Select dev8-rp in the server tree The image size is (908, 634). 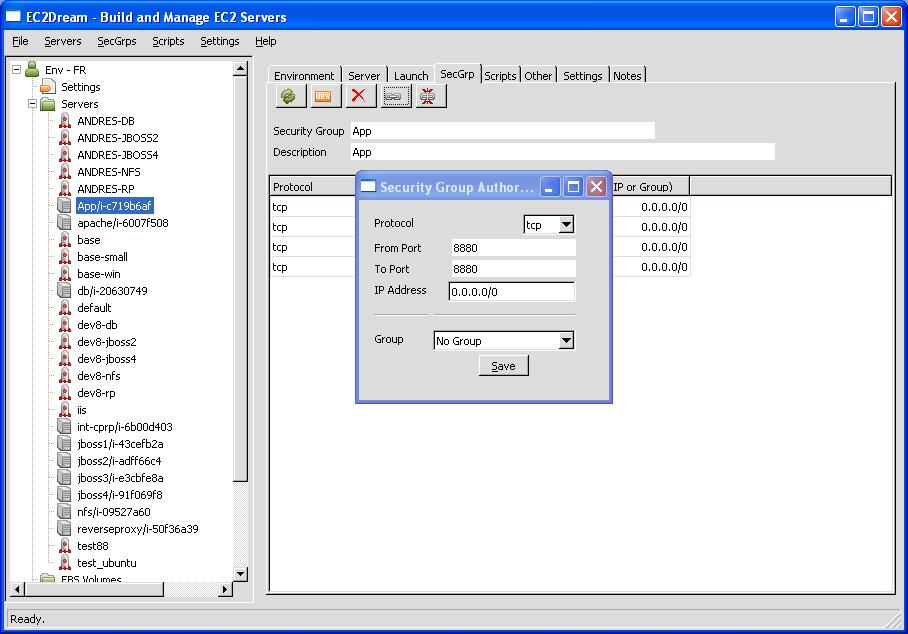(x=96, y=393)
